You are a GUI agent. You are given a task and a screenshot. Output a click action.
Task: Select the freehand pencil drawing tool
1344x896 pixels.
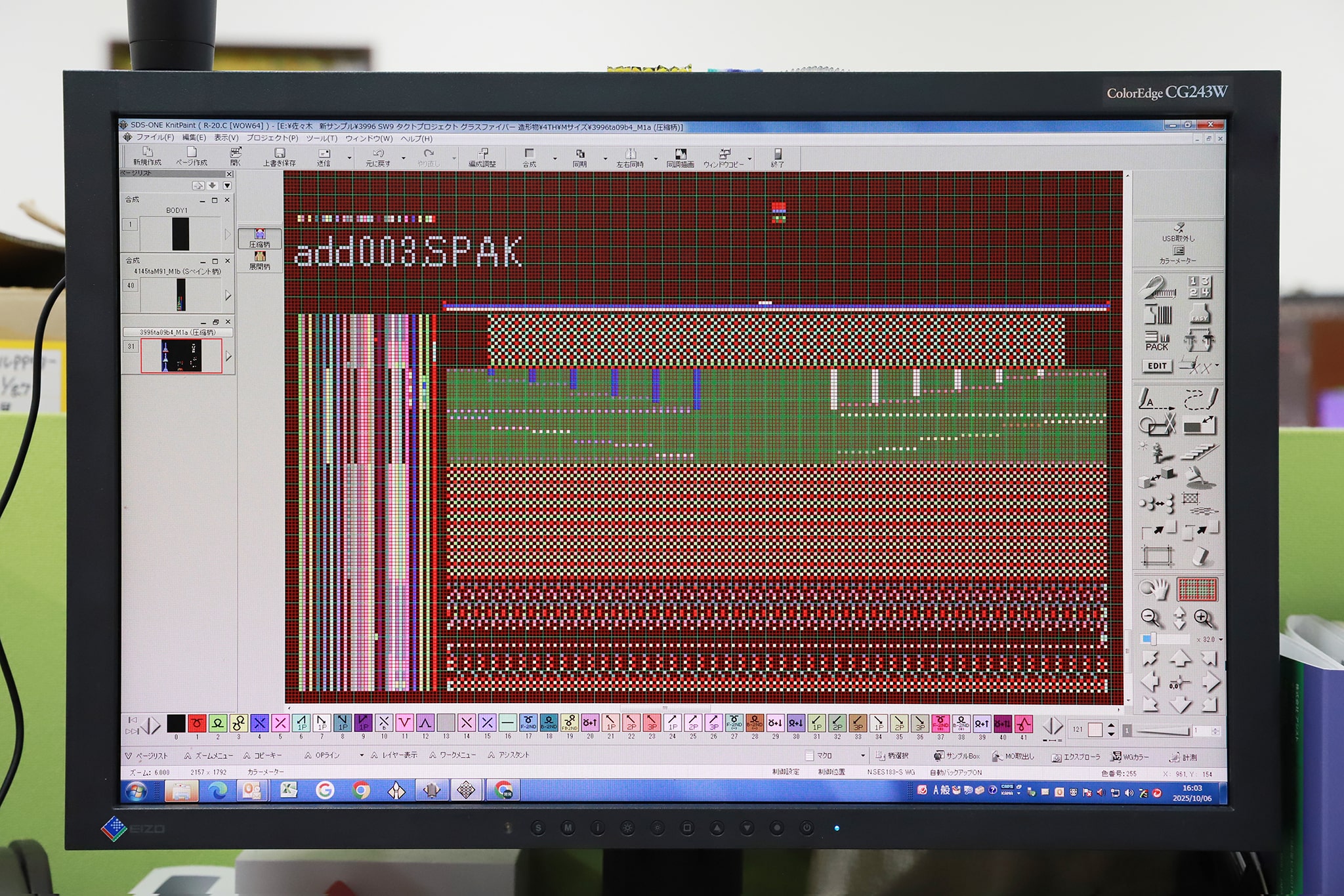[1201, 398]
